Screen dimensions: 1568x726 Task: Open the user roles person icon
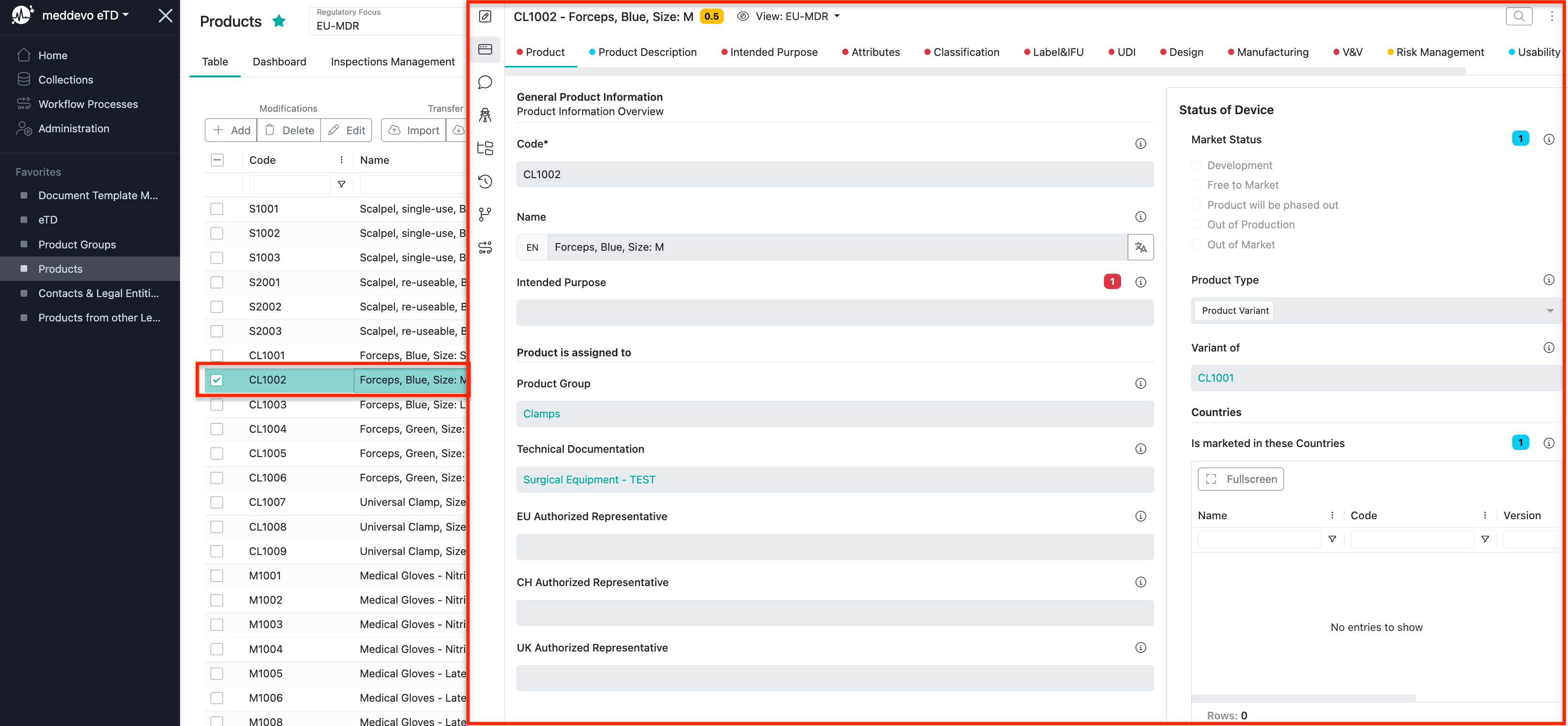(485, 115)
